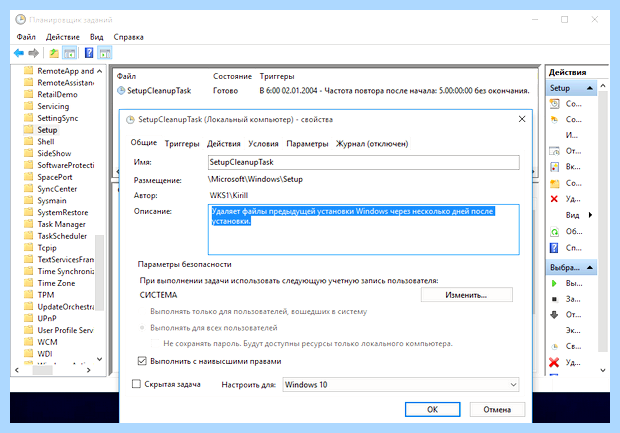Click the clock icon beside SetupCleanupTask row

pyautogui.click(x=121, y=91)
